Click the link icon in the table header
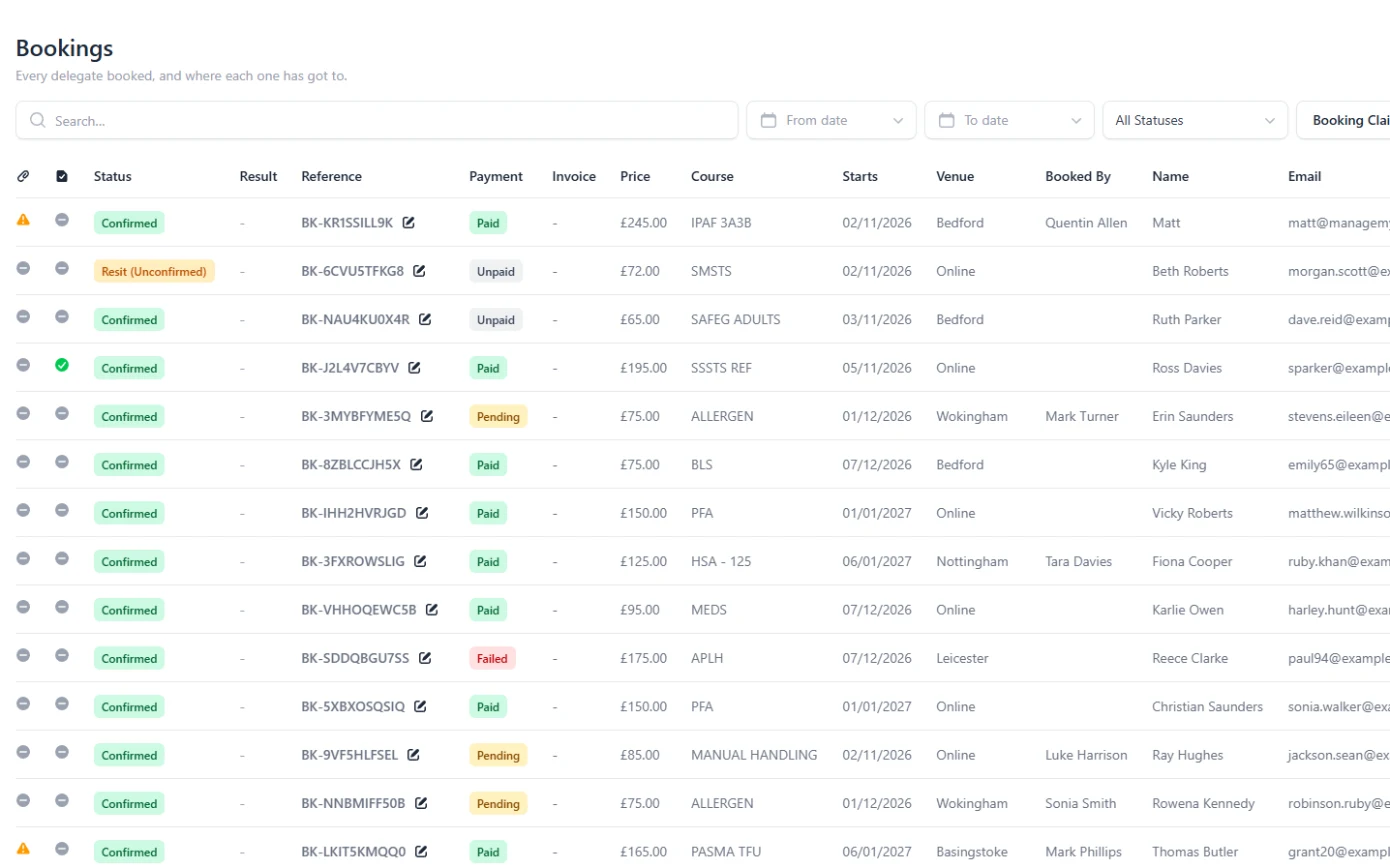 click(x=23, y=176)
